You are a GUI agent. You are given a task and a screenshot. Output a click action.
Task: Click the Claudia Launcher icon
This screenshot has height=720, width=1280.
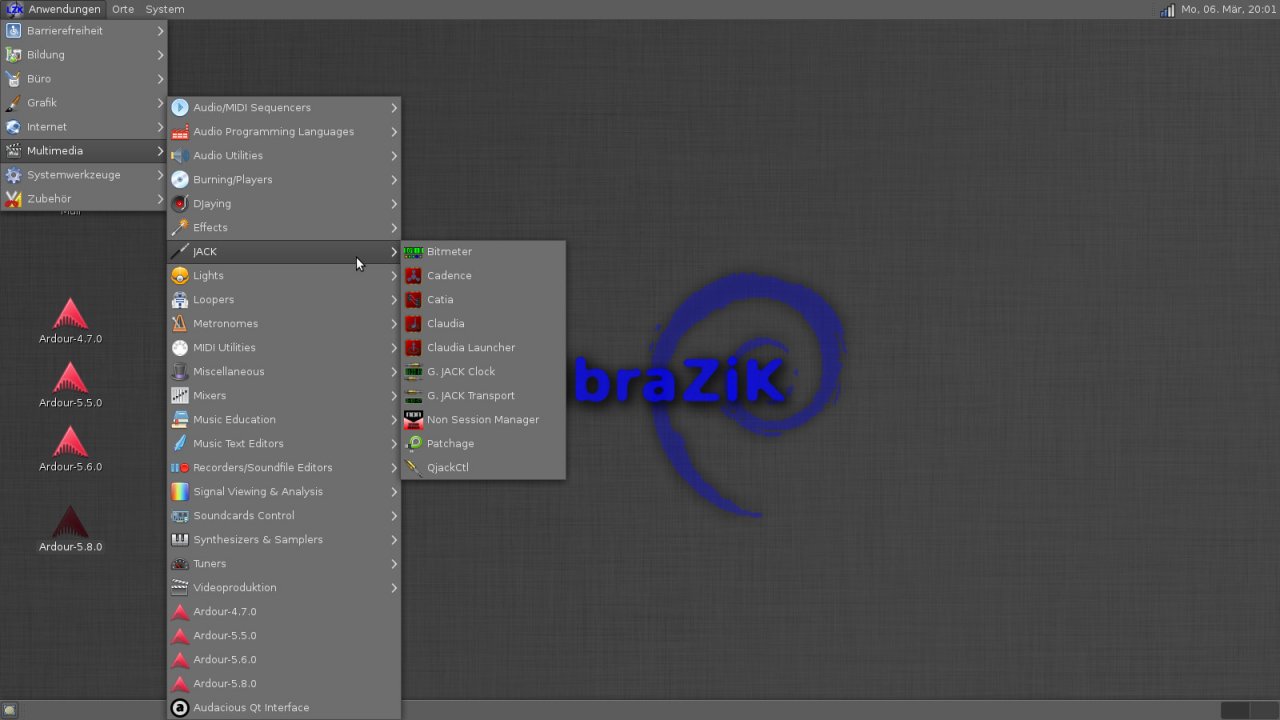pyautogui.click(x=413, y=348)
